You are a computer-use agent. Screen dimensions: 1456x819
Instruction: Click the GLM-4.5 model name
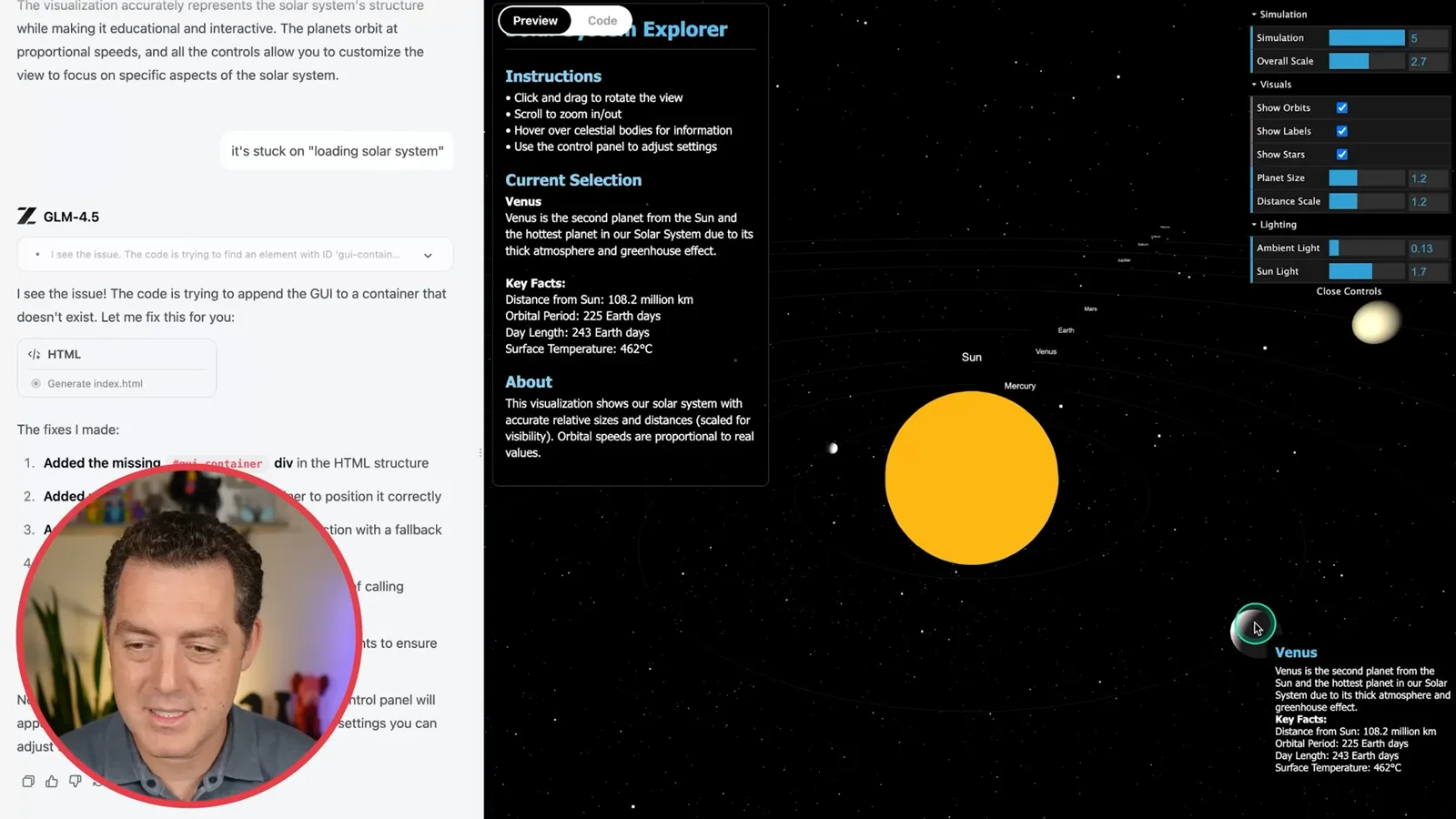click(71, 217)
